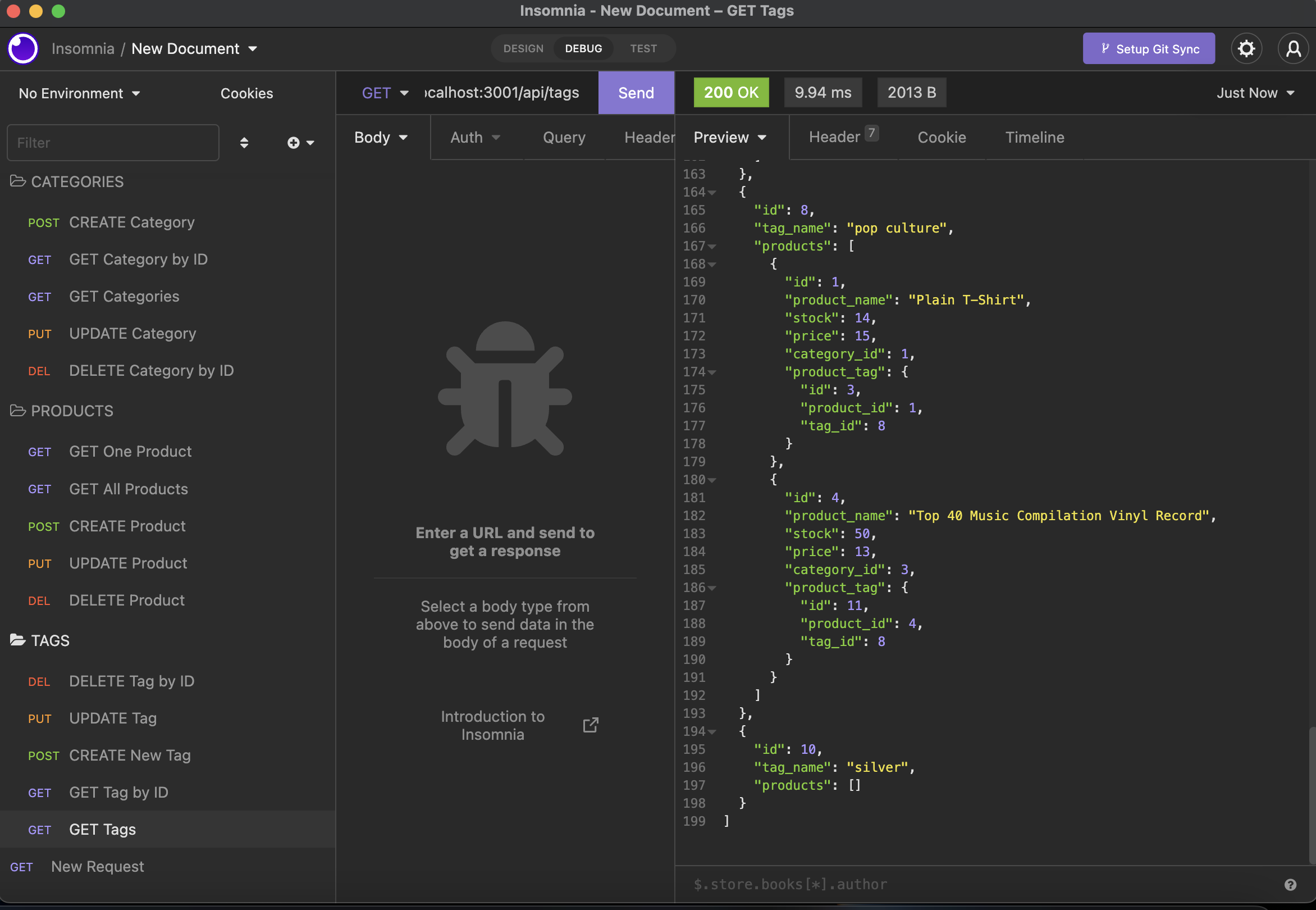Open the Cookies manager
Viewport: 1316px width, 910px height.
247,93
